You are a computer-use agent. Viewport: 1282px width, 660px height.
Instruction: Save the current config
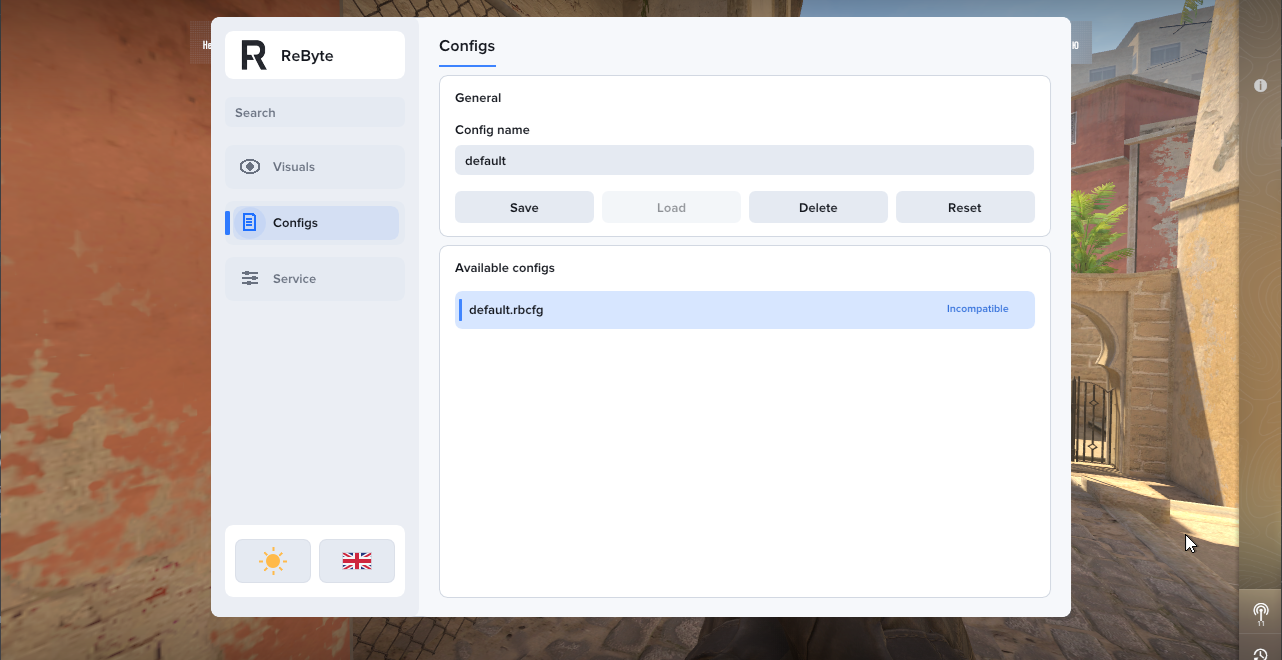coord(524,207)
